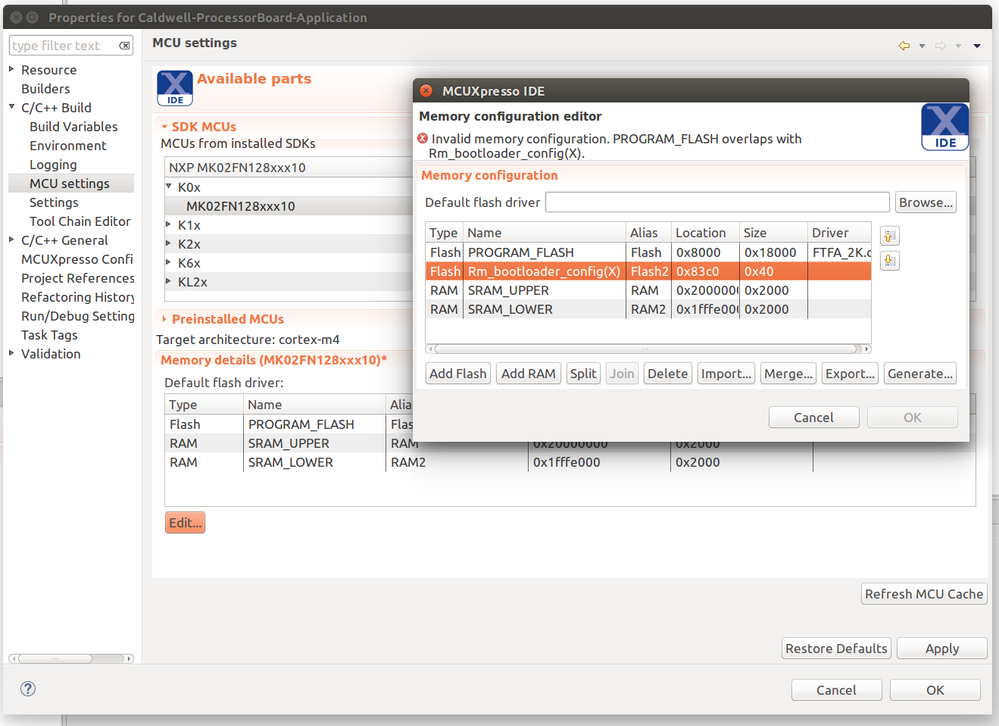Click the Add RAM button
Image resolution: width=999 pixels, height=726 pixels.
pyautogui.click(x=528, y=373)
